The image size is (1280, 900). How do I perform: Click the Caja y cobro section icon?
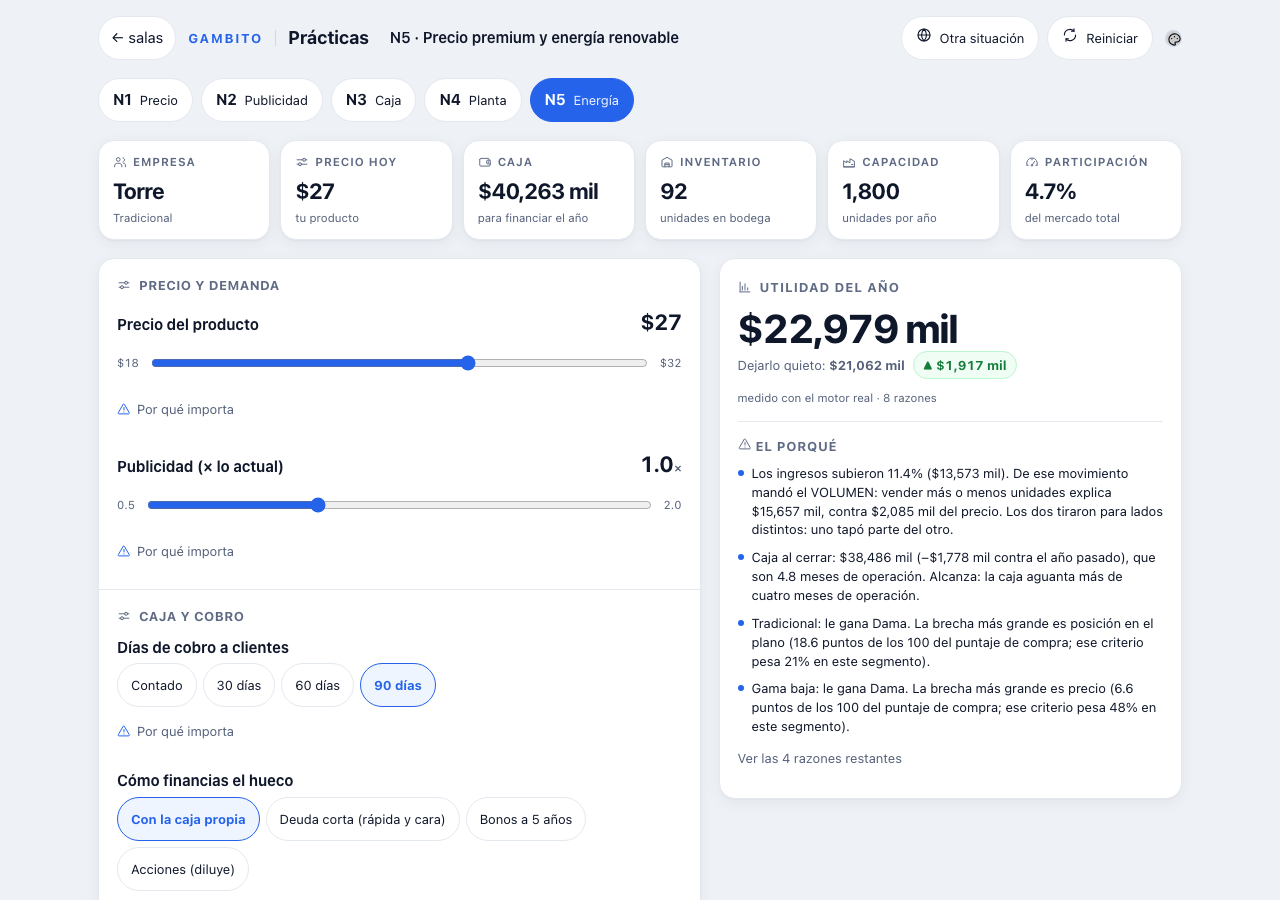click(x=124, y=616)
